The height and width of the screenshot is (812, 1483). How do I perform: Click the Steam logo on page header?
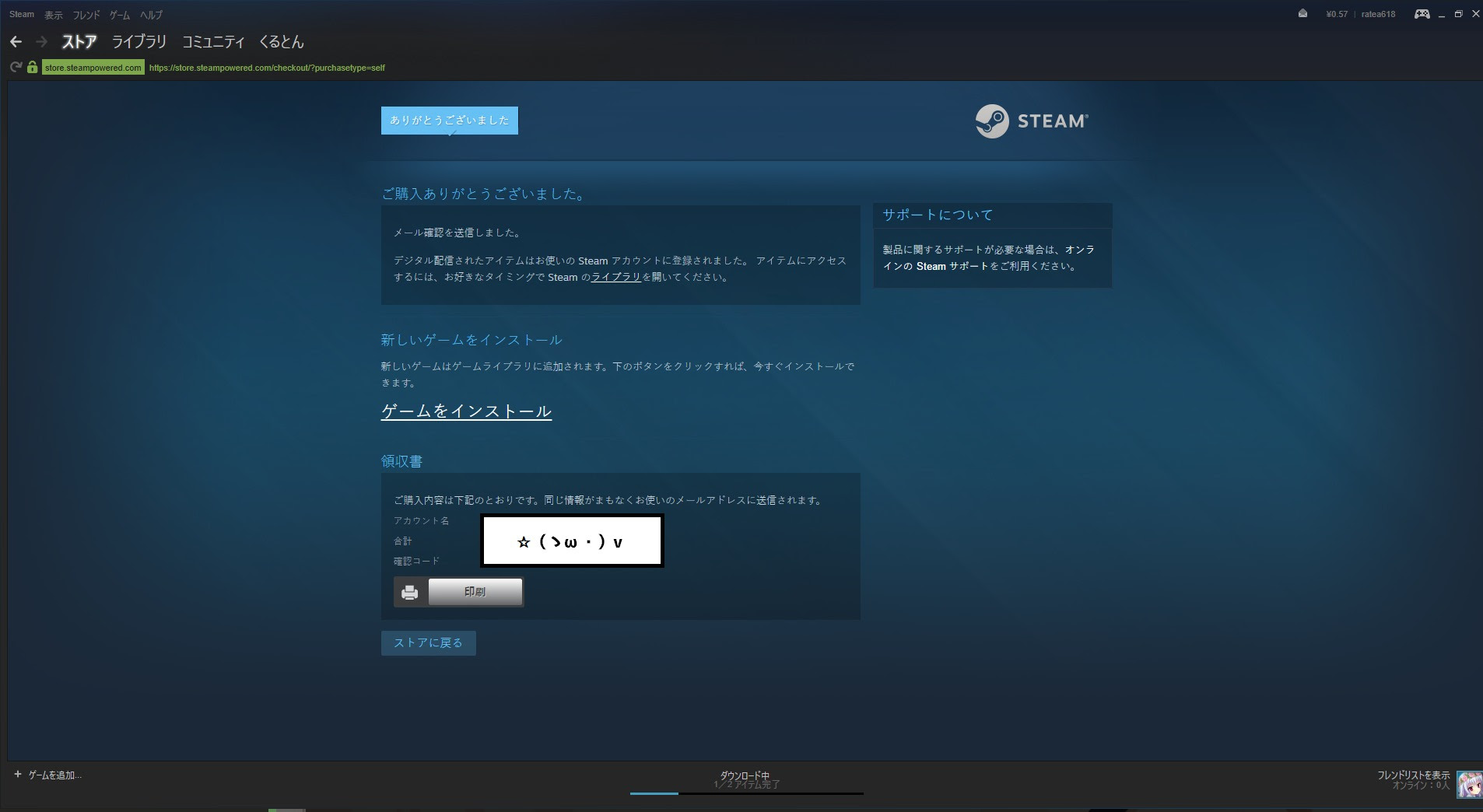tap(1032, 121)
